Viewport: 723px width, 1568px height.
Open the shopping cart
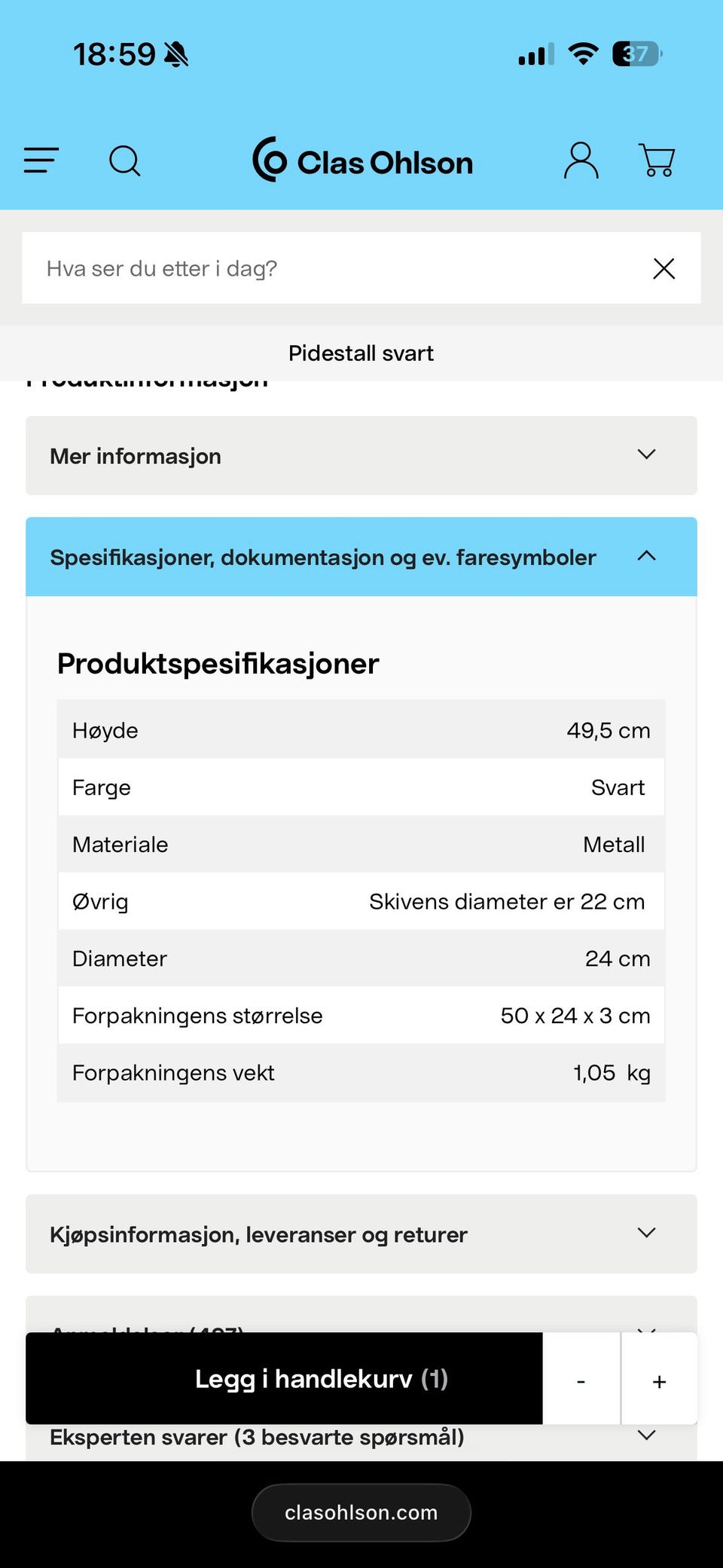click(657, 160)
